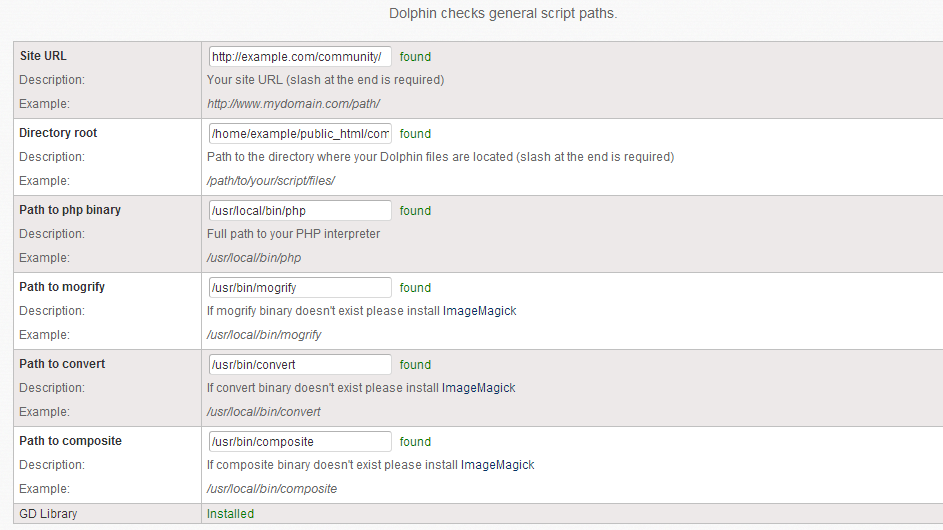Click the "found" status beside Site URL

(x=415, y=57)
